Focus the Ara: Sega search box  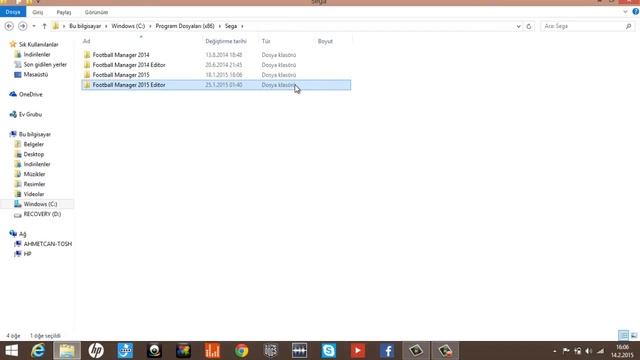pos(584,26)
